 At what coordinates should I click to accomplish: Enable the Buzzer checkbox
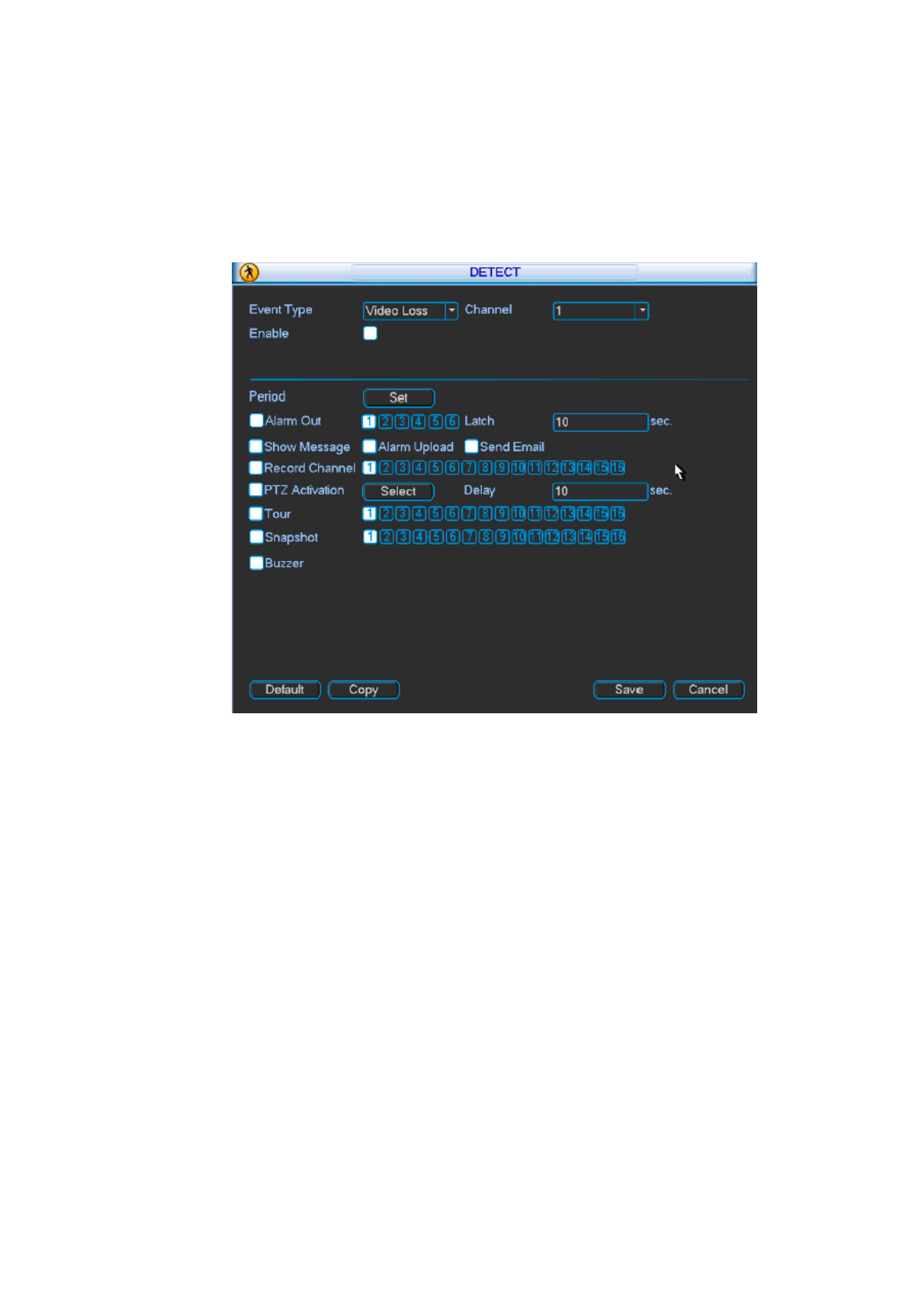click(x=256, y=563)
